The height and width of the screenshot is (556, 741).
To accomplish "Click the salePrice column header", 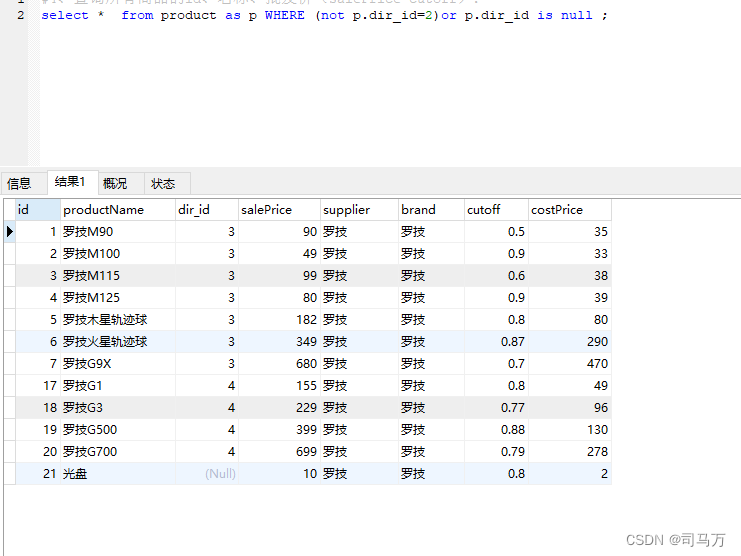I will pos(279,210).
